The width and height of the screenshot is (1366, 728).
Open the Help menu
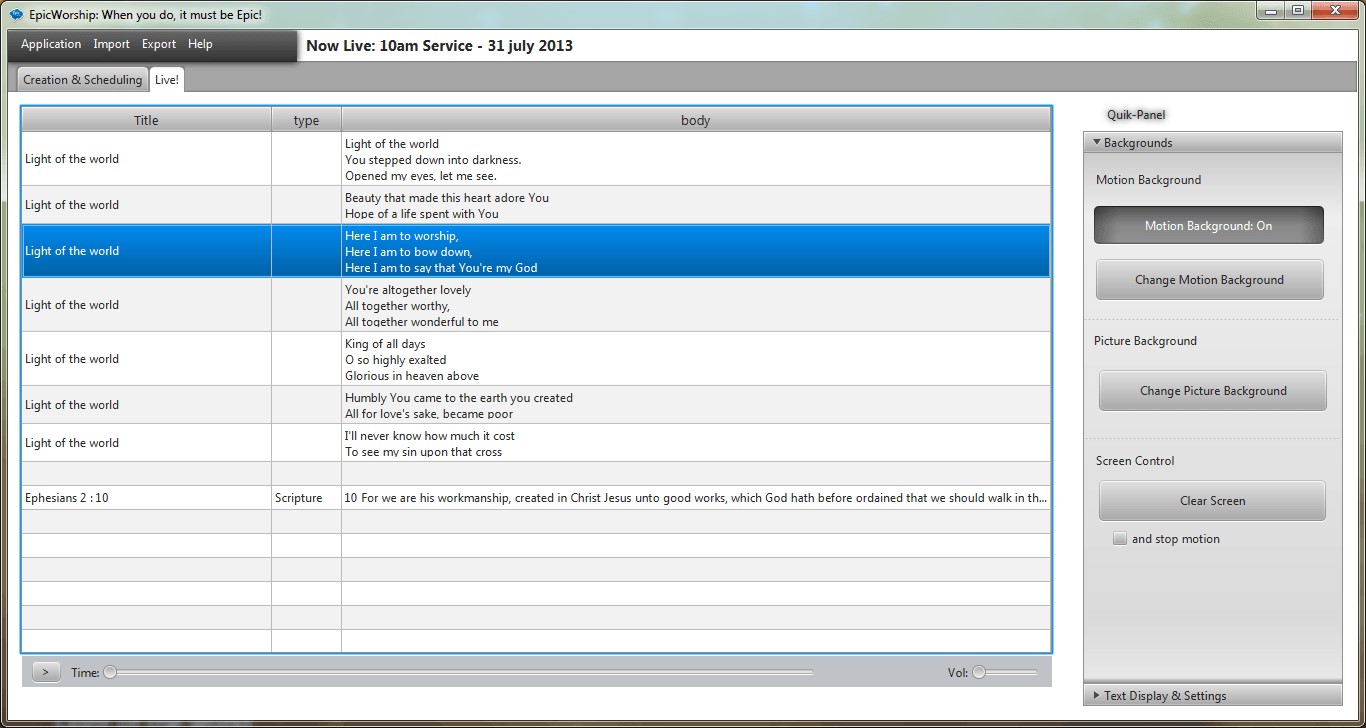pyautogui.click(x=200, y=44)
